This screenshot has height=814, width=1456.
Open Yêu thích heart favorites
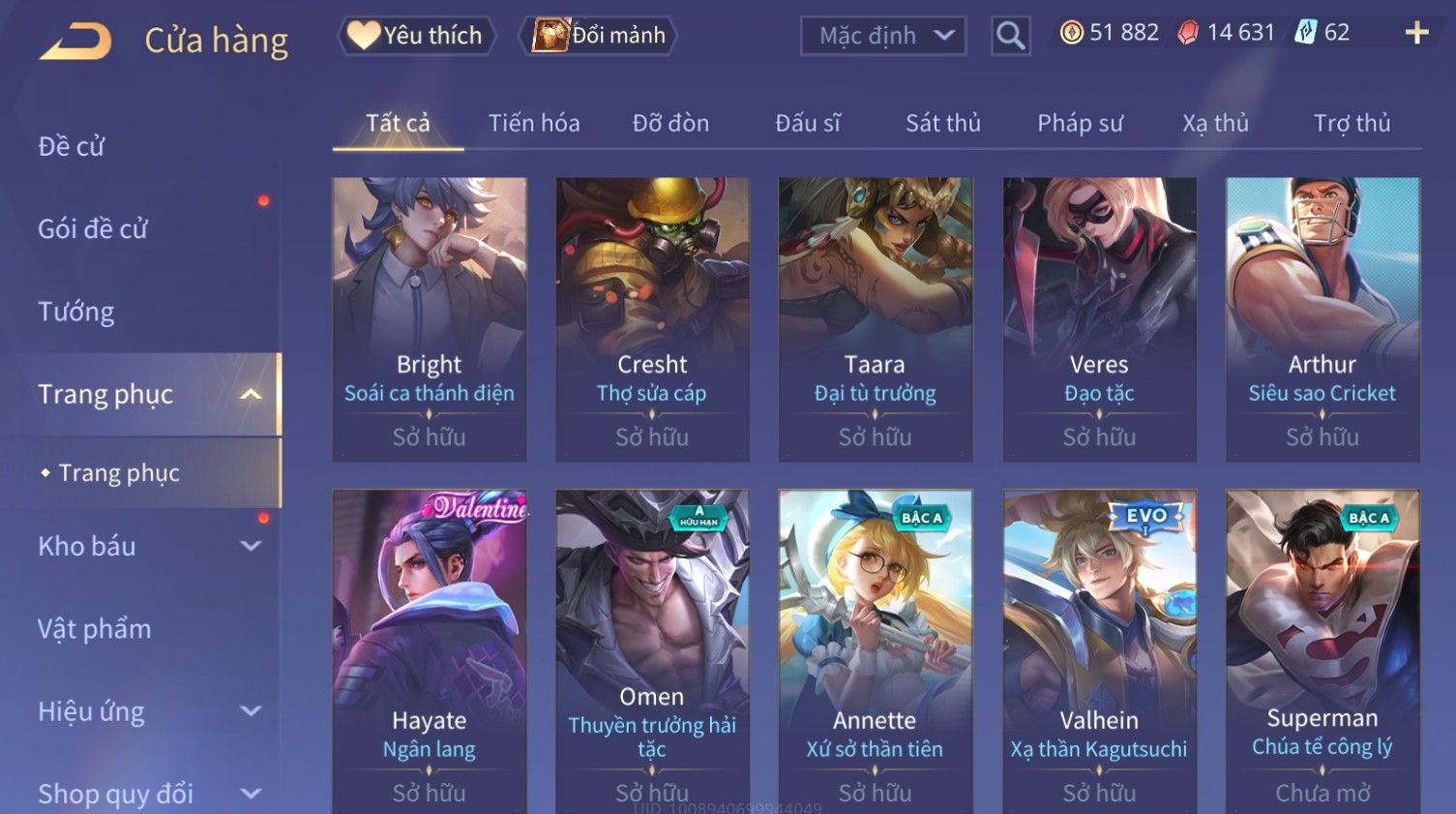click(x=416, y=36)
